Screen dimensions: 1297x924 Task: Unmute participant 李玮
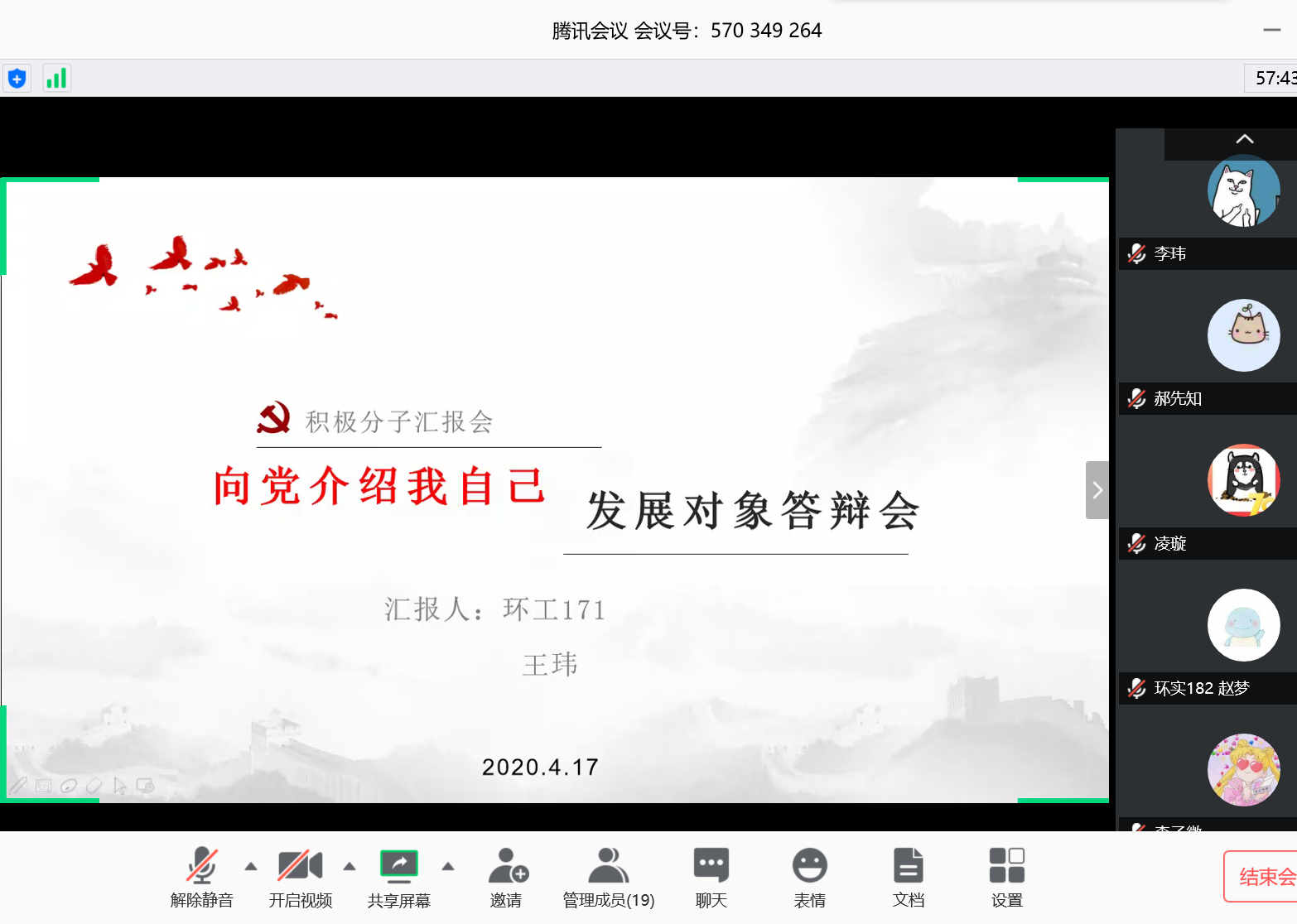pyautogui.click(x=1135, y=253)
